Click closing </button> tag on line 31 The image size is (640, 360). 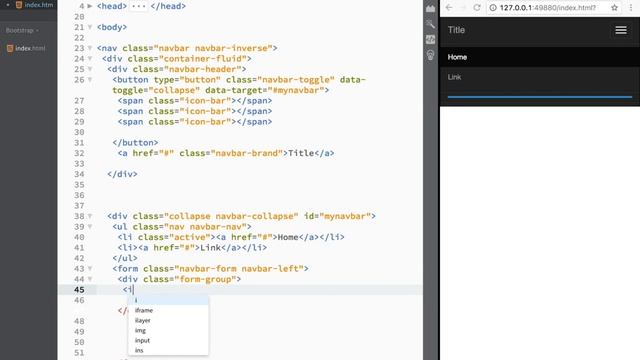coord(136,143)
